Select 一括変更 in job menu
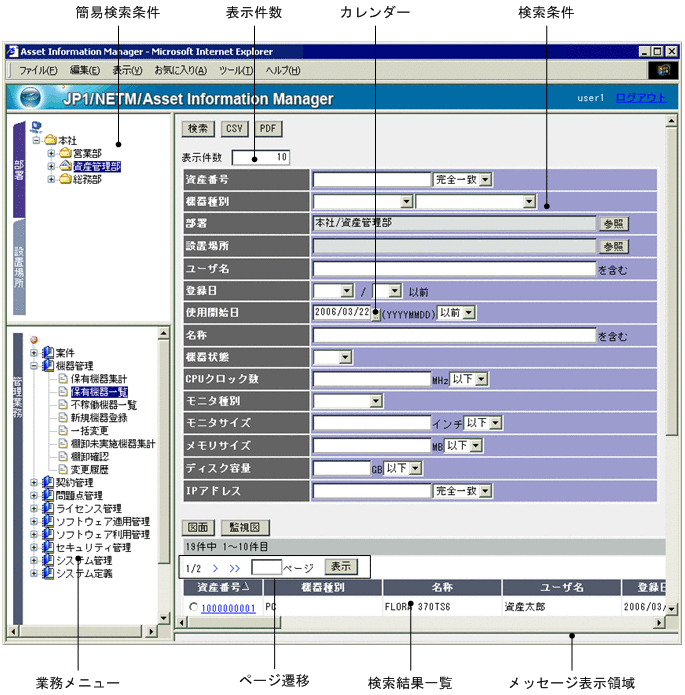Image resolution: width=685 pixels, height=695 pixels. coord(90,430)
